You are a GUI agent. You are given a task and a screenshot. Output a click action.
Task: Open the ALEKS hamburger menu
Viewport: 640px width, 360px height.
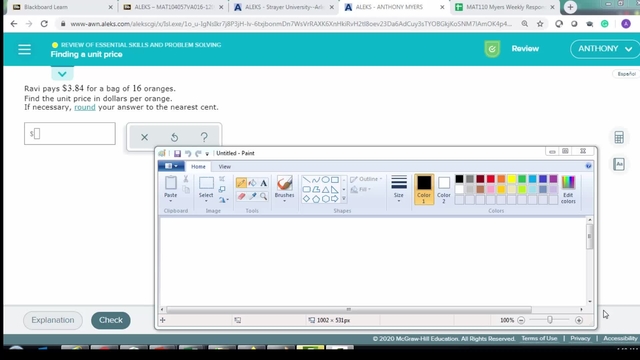(x=24, y=49)
